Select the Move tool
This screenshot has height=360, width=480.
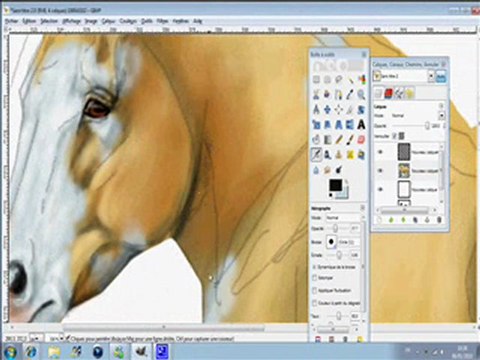327,109
